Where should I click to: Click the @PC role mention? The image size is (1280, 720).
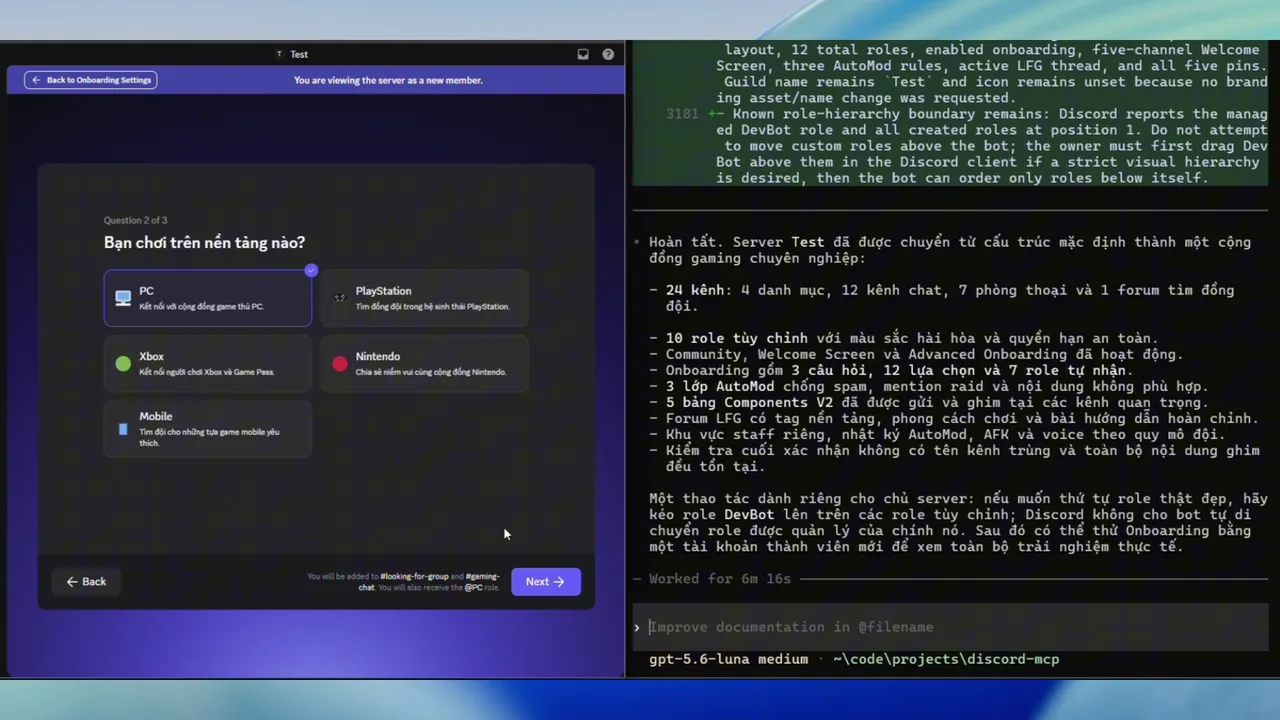[x=473, y=588]
